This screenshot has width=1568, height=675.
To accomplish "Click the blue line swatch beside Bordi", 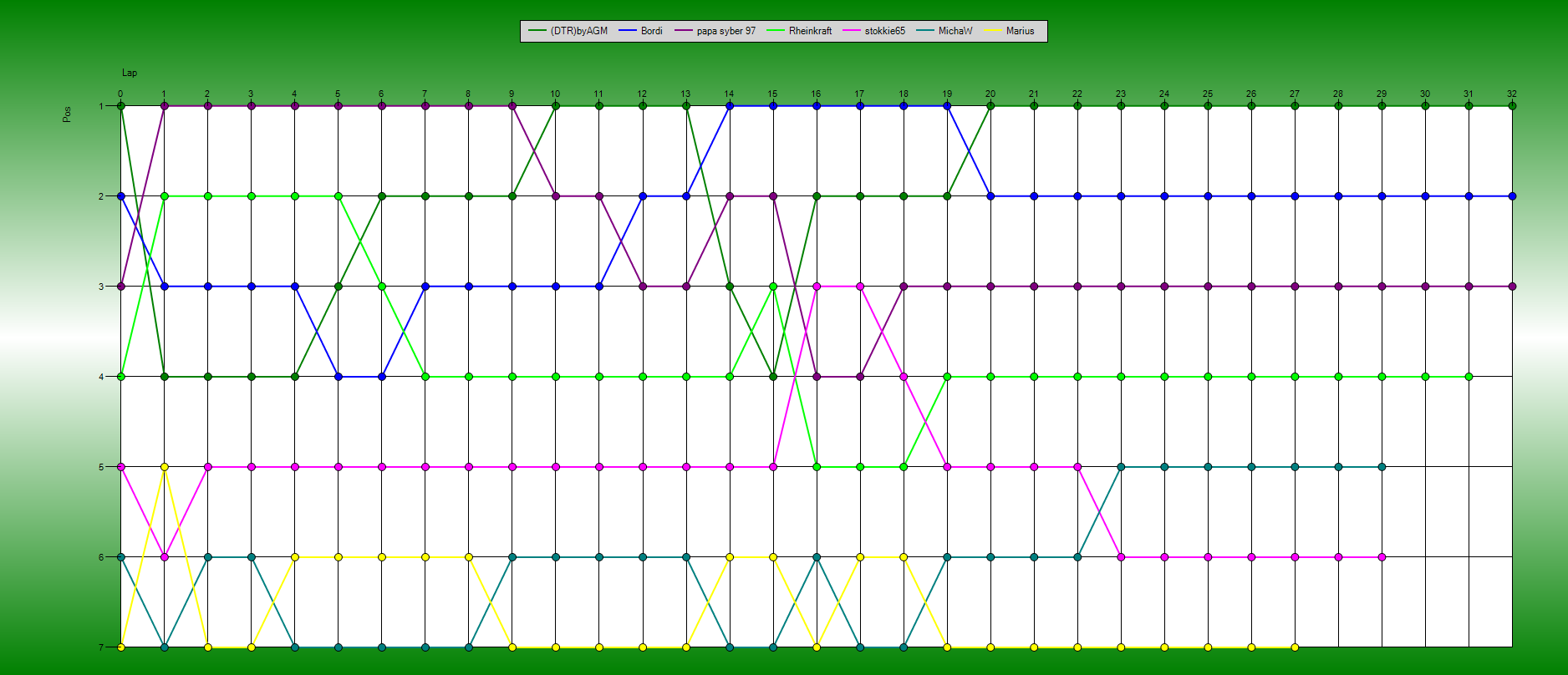I will click(628, 31).
